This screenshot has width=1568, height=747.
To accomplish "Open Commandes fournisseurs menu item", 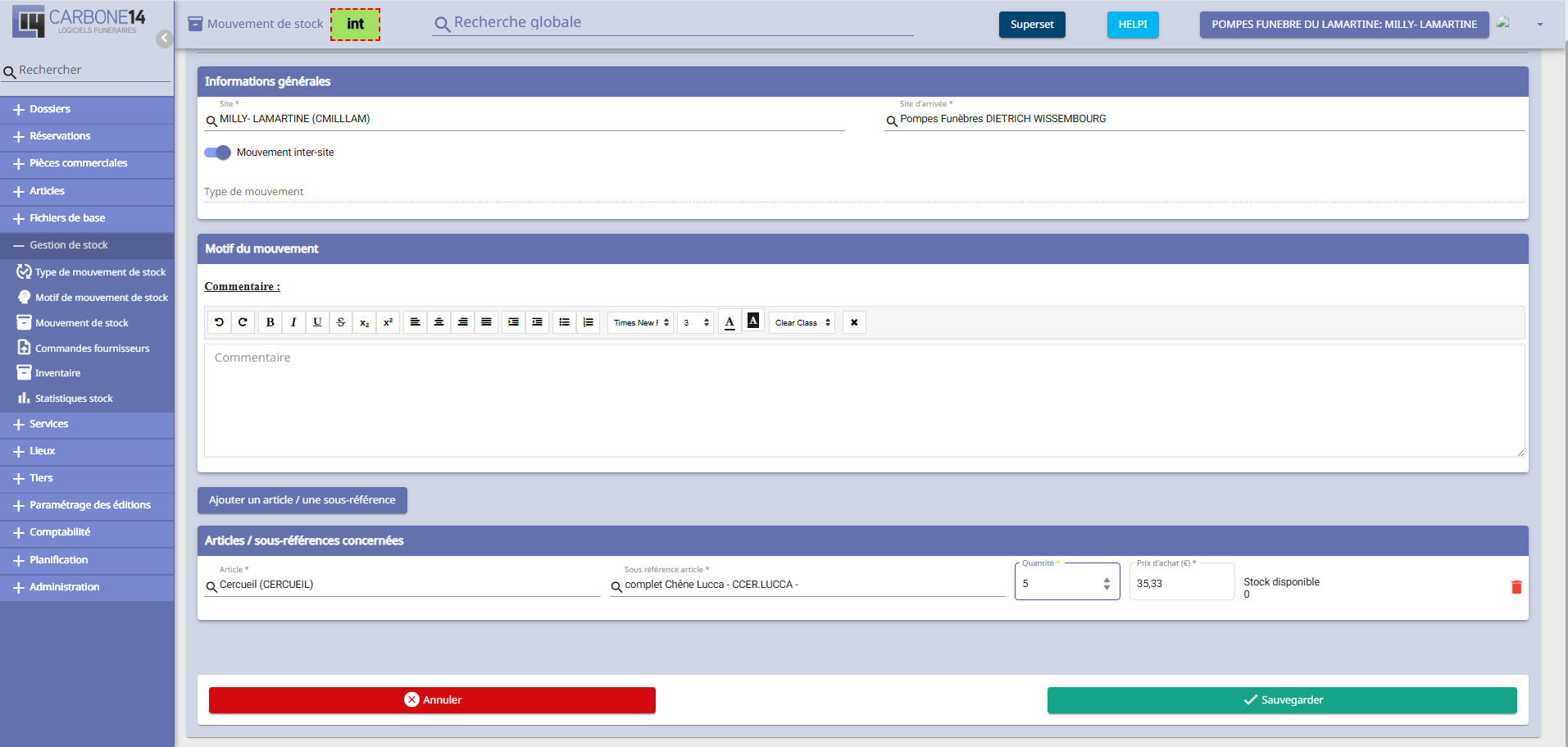I will pyautogui.click(x=92, y=348).
